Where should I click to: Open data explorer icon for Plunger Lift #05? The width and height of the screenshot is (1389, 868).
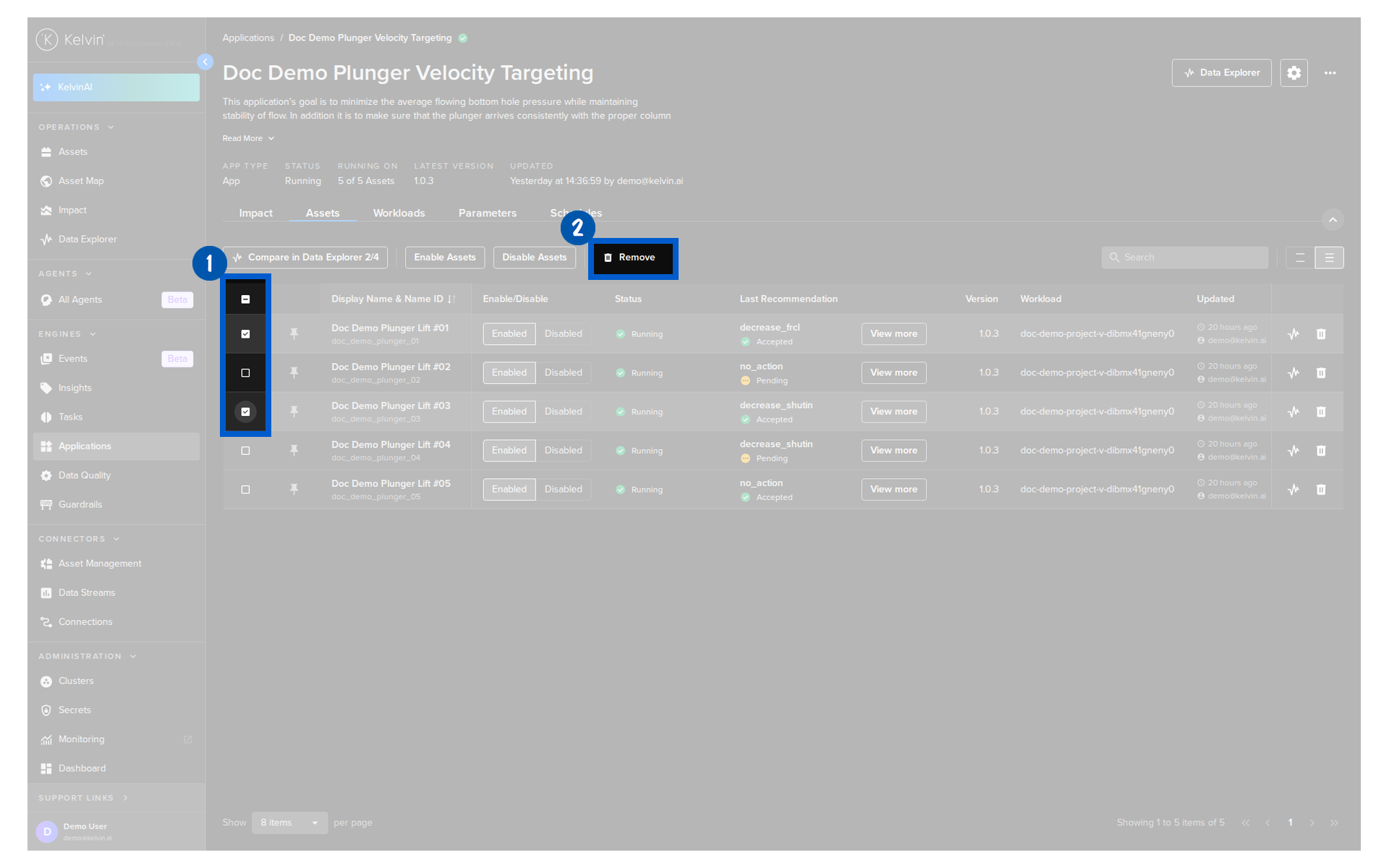(x=1294, y=490)
